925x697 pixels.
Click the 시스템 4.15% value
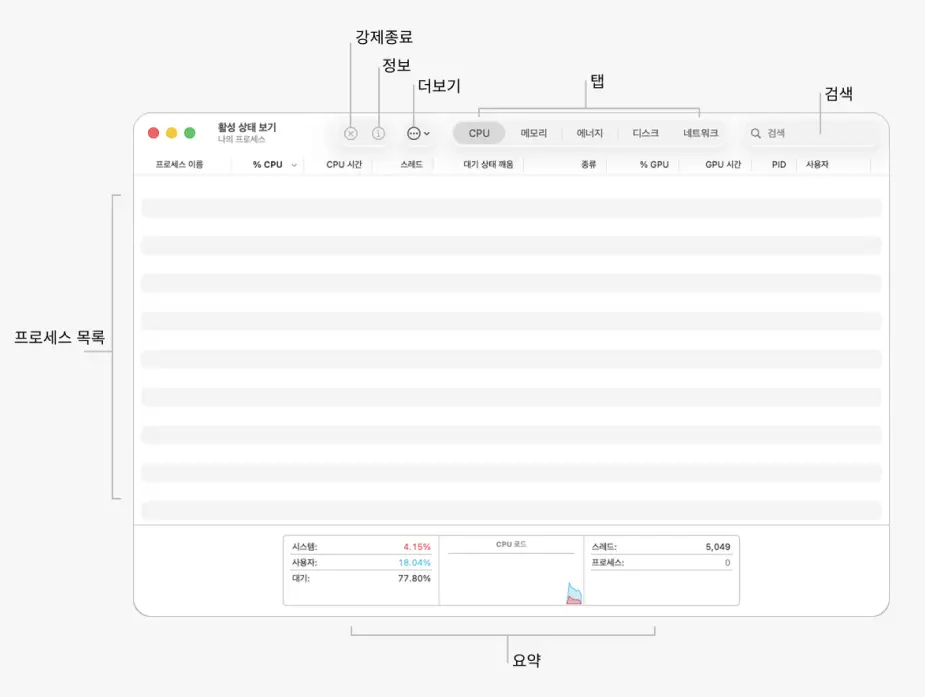click(416, 547)
